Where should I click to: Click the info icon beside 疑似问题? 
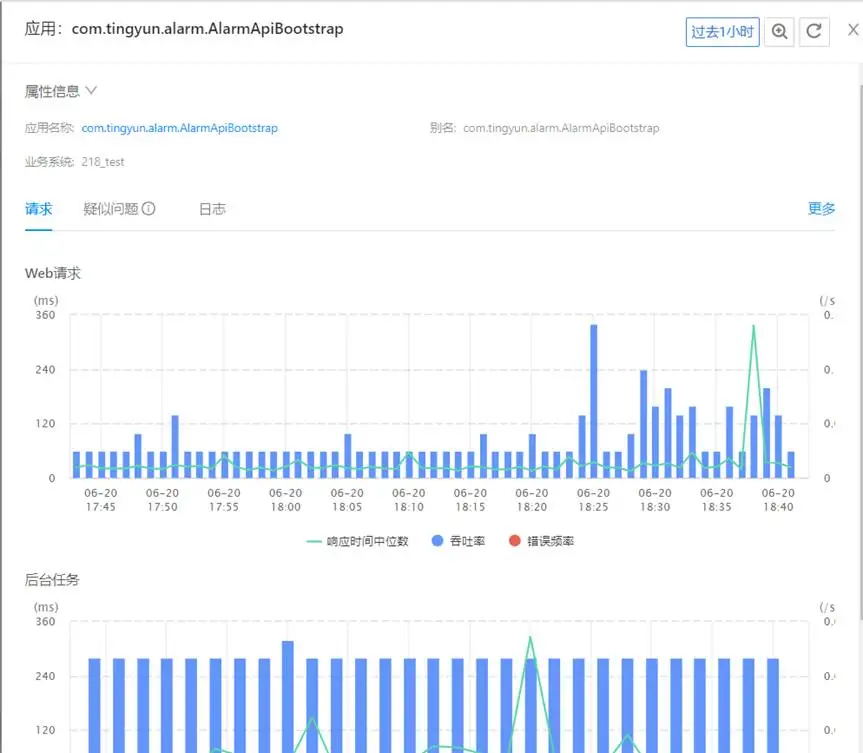pos(149,209)
